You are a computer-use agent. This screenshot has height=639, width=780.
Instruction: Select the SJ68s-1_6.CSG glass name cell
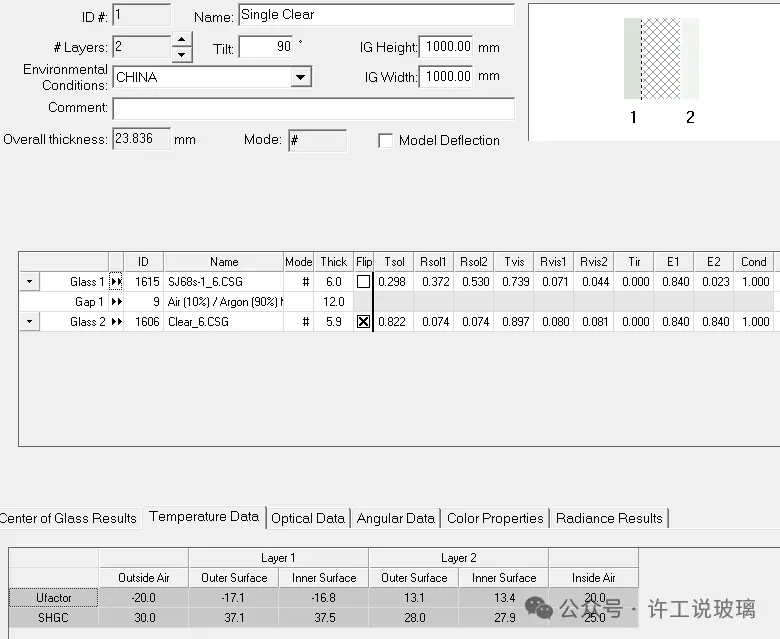click(223, 282)
